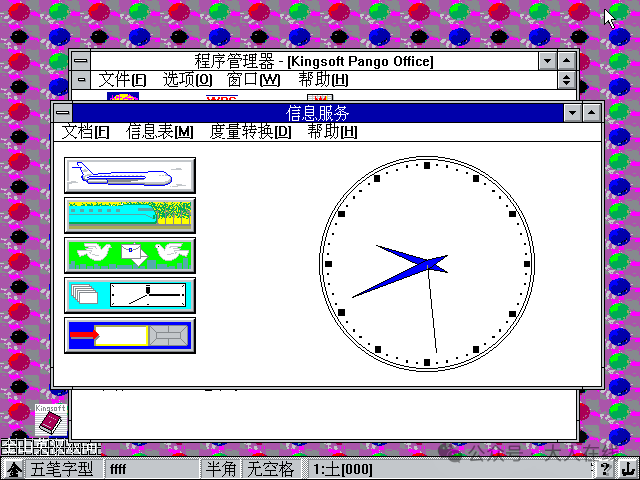Click the 信息服务 title bar

(317, 113)
